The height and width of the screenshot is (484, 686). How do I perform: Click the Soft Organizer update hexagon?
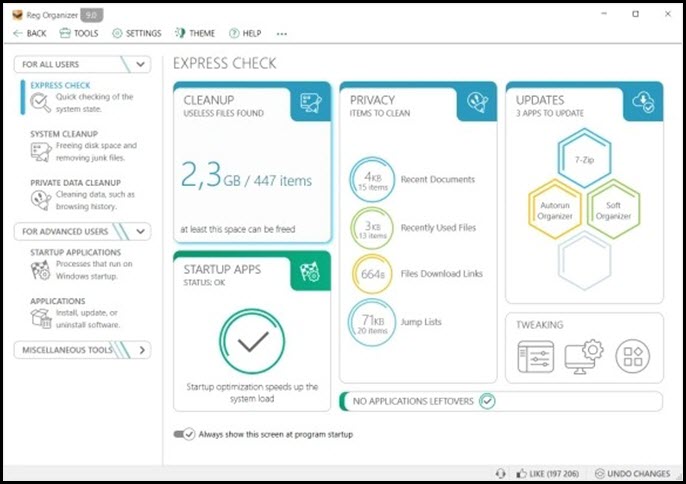(x=613, y=210)
